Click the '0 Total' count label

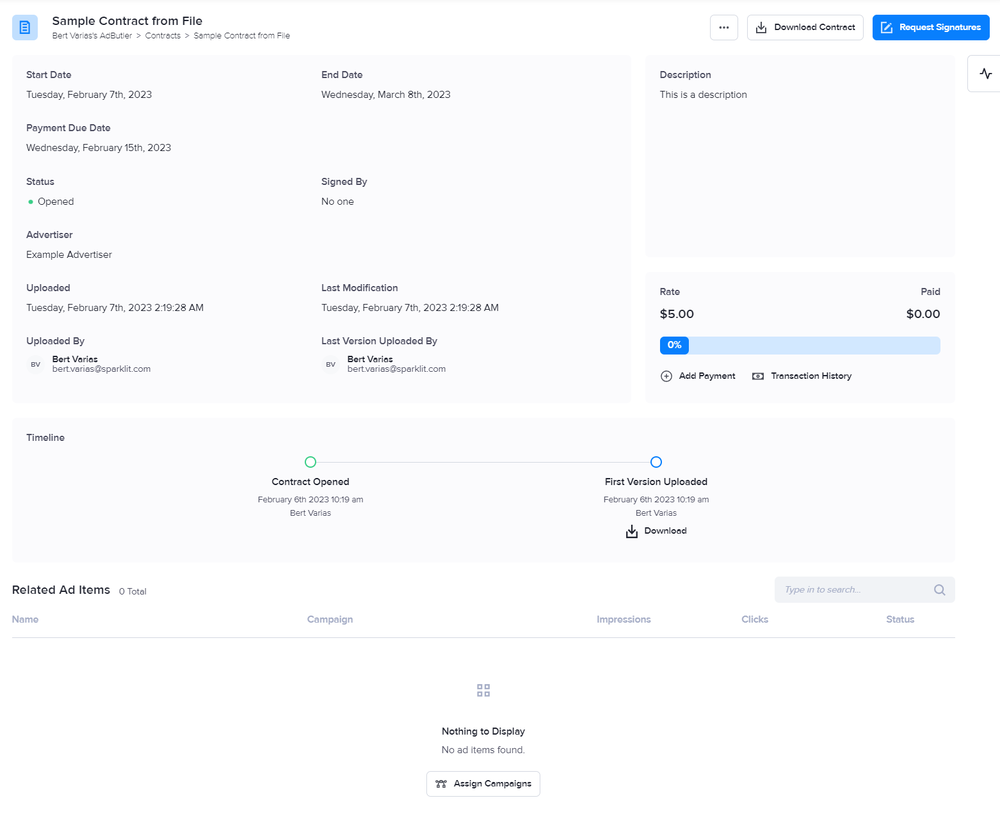pyautogui.click(x=133, y=591)
